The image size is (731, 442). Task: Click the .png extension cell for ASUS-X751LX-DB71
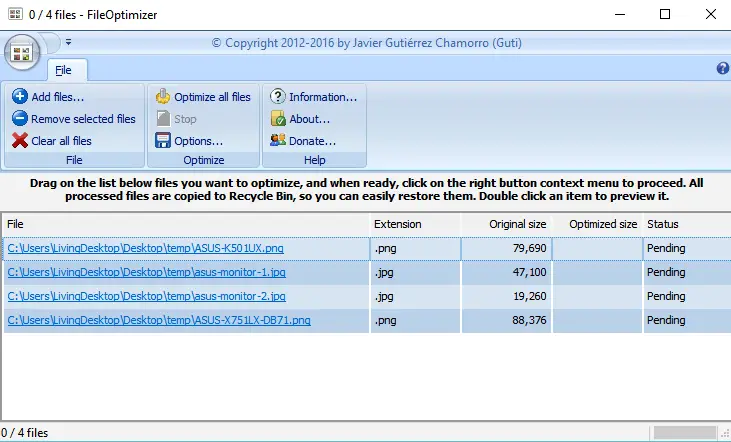point(415,320)
